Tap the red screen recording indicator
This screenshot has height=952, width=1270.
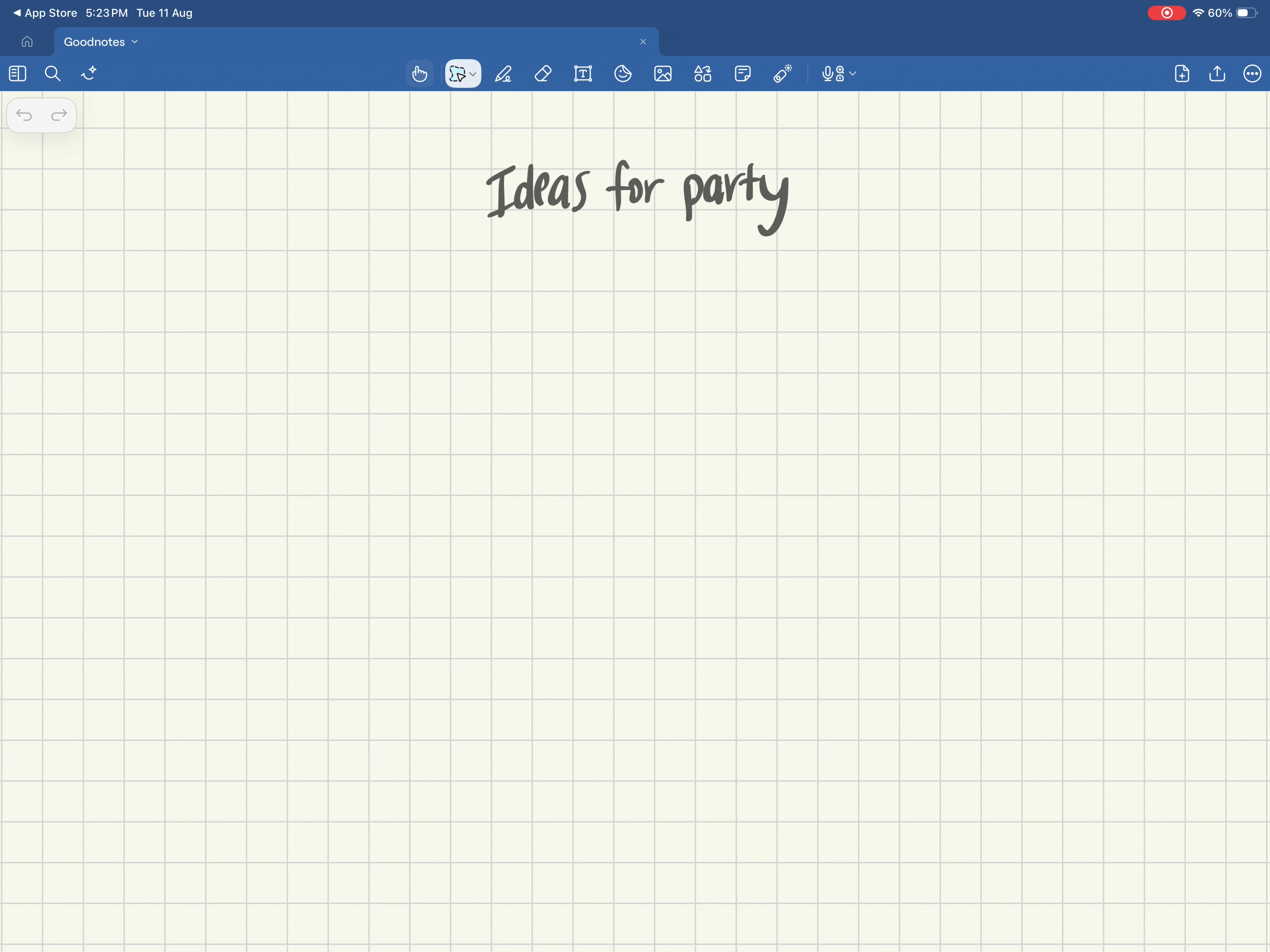coord(1167,13)
